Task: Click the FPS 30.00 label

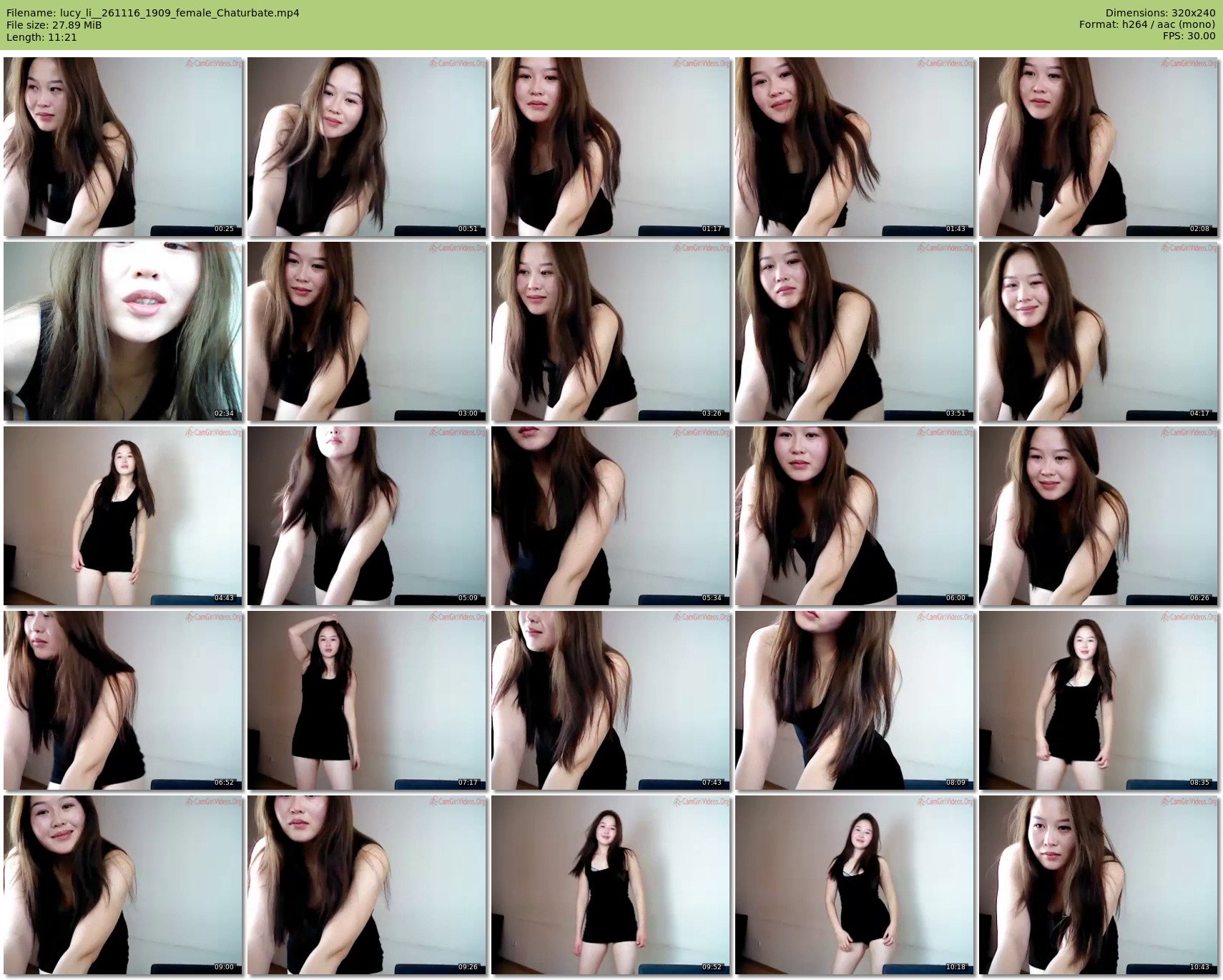Action: pyautogui.click(x=1189, y=36)
